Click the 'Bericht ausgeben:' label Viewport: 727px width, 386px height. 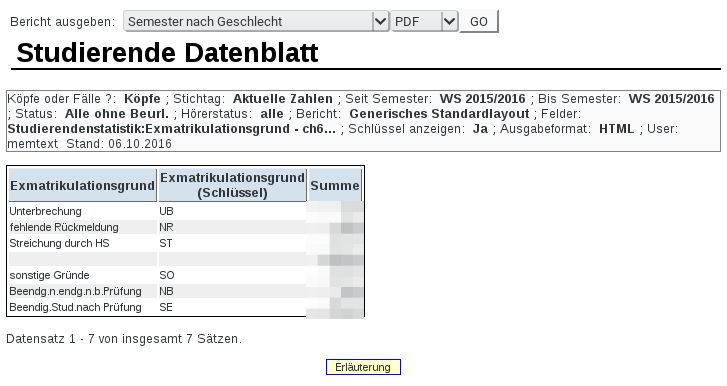(63, 22)
